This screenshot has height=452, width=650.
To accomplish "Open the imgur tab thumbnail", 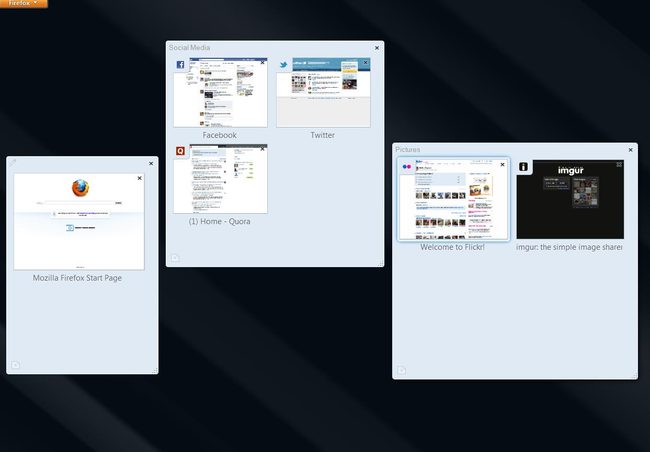I will (x=570, y=199).
